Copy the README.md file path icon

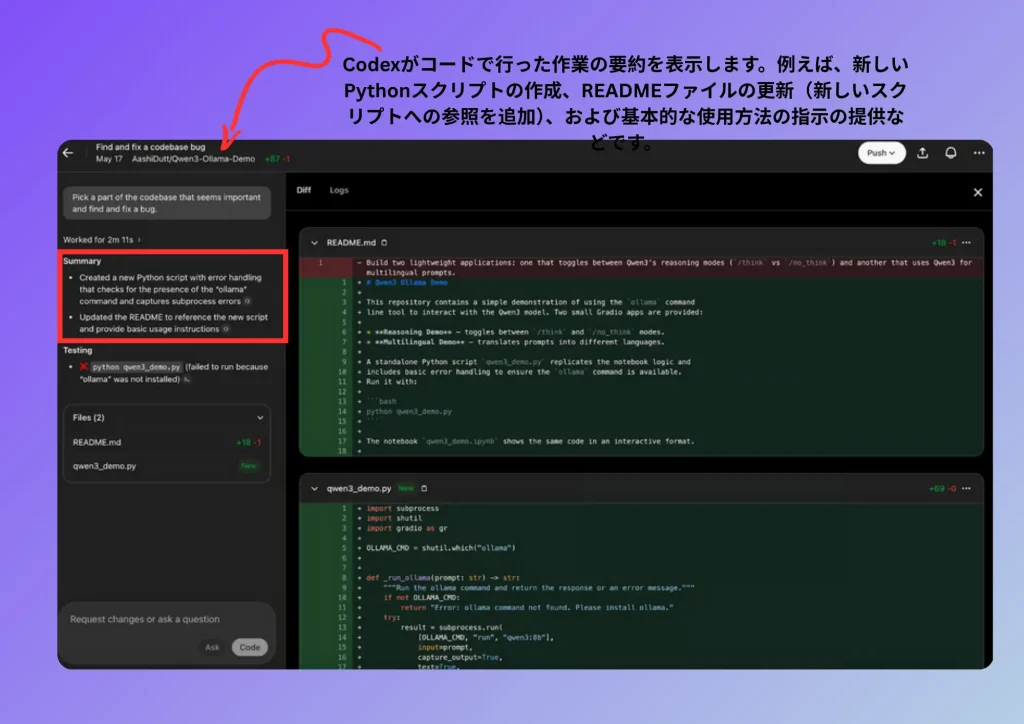click(x=384, y=243)
